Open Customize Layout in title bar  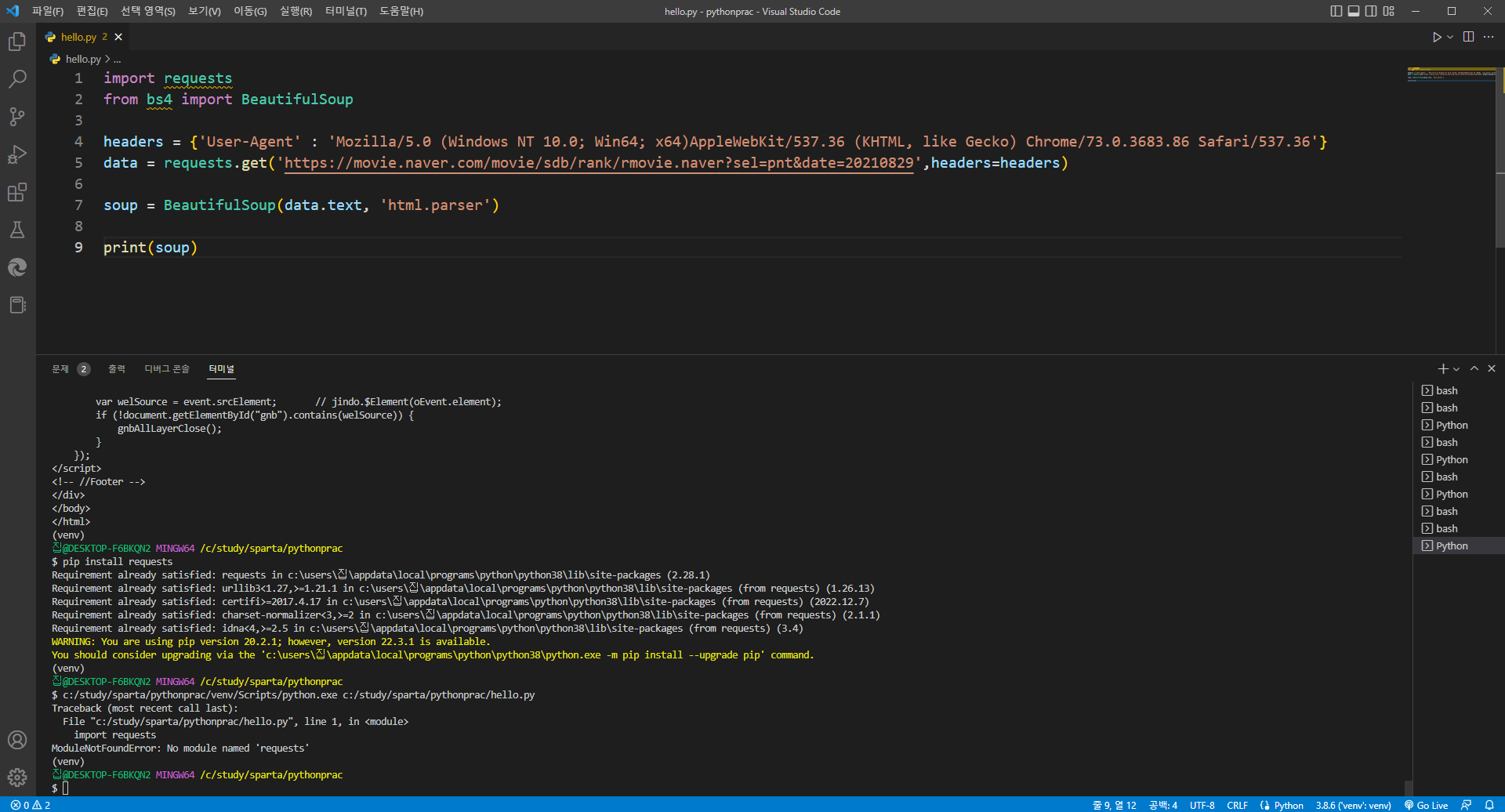(x=1388, y=11)
